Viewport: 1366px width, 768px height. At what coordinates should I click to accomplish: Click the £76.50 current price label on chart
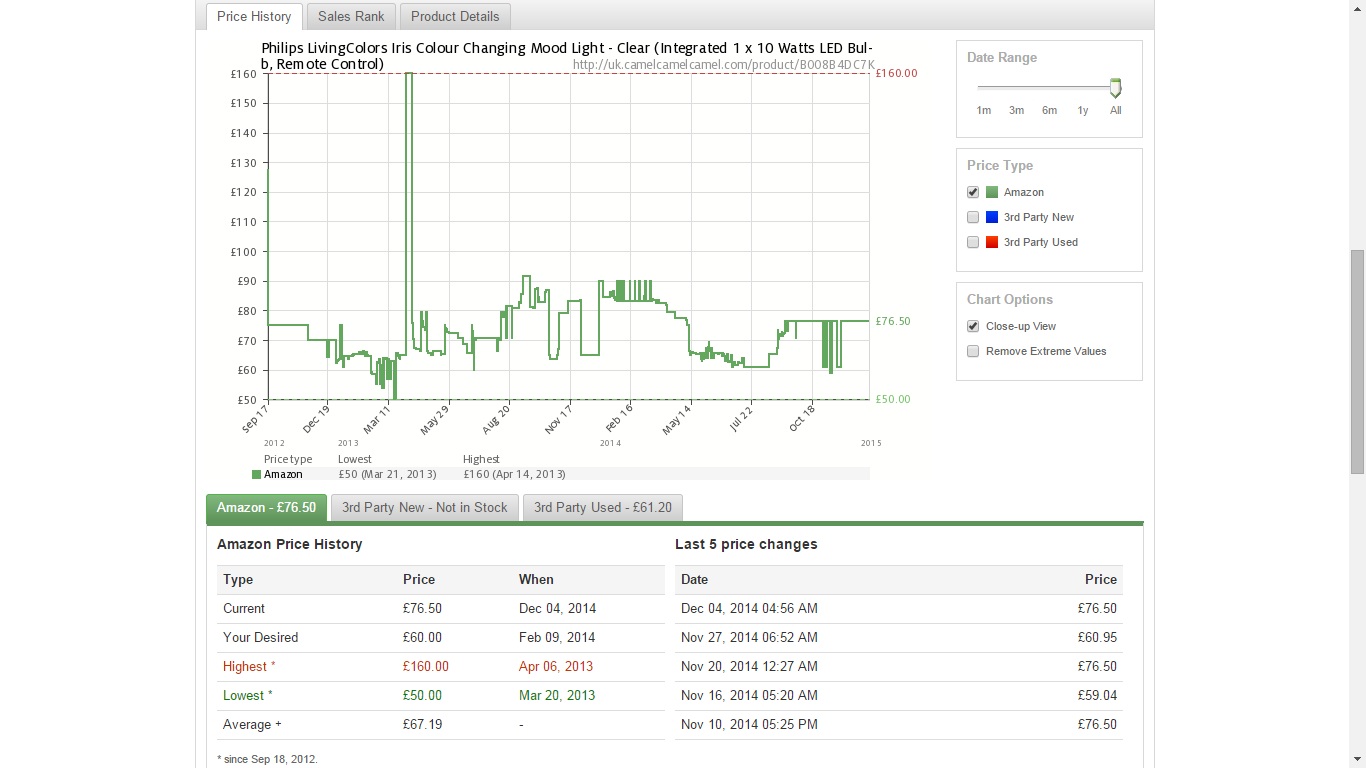(x=893, y=321)
